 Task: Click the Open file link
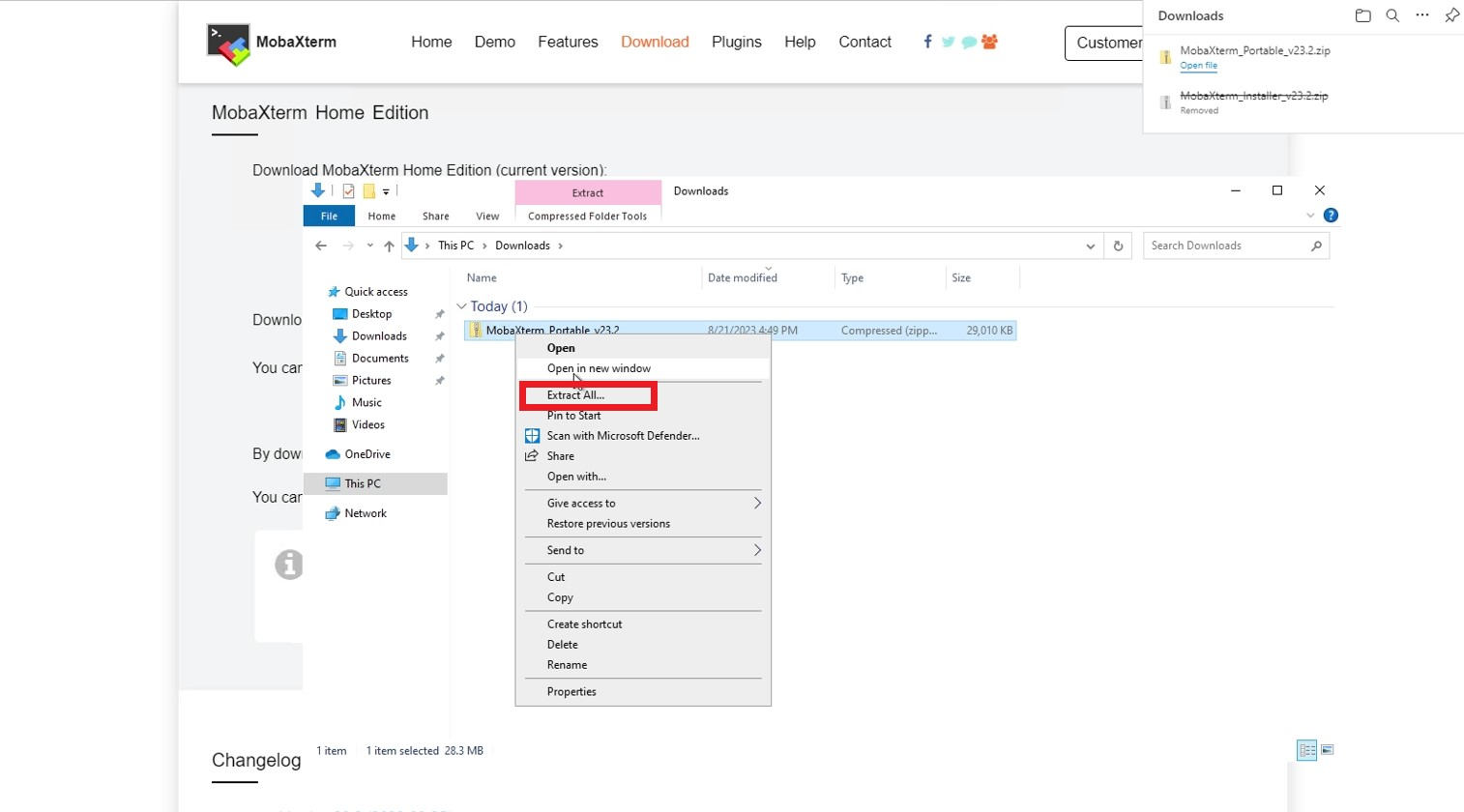pyautogui.click(x=1198, y=66)
